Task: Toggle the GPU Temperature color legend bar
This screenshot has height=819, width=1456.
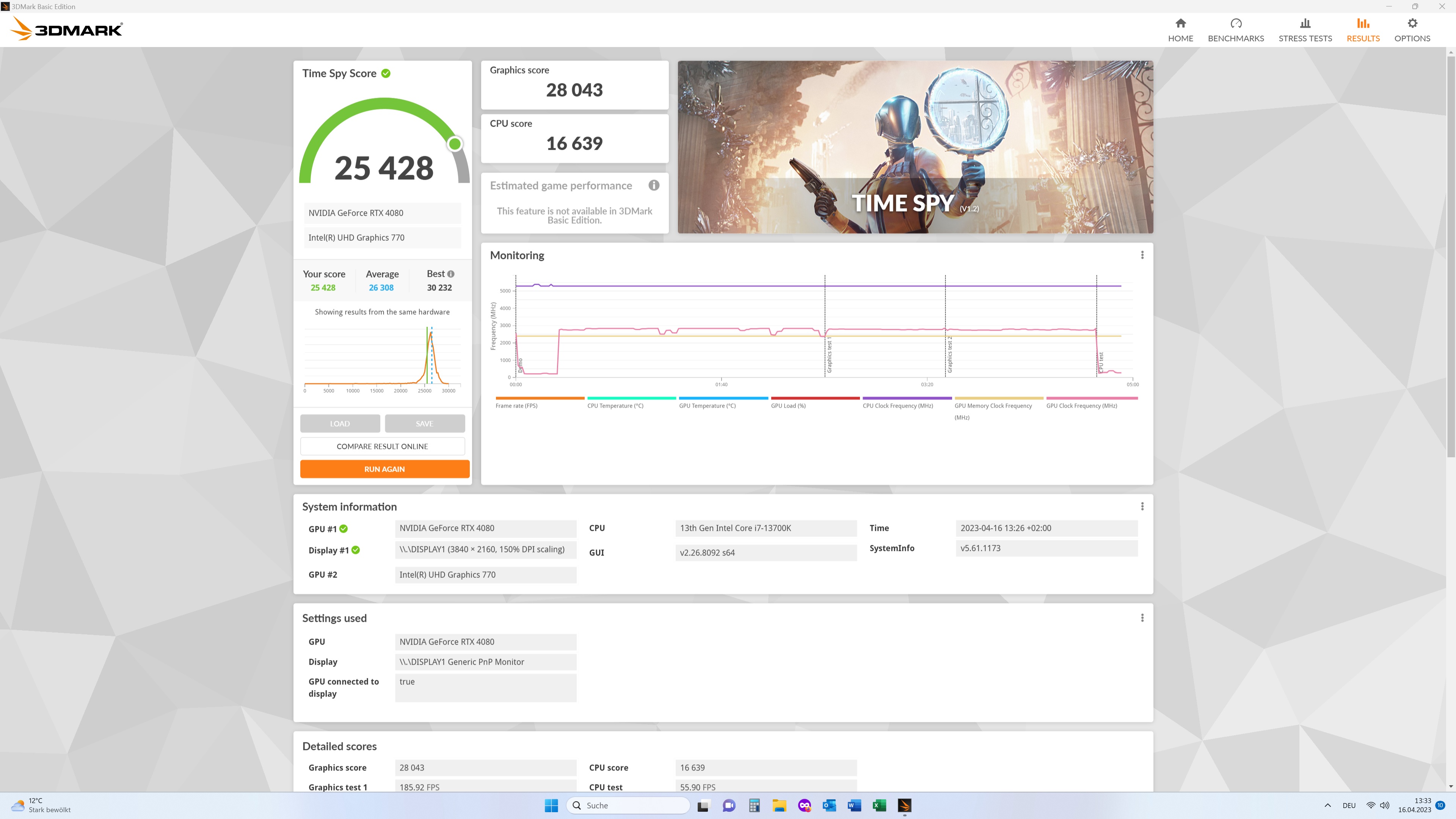Action: [723, 399]
